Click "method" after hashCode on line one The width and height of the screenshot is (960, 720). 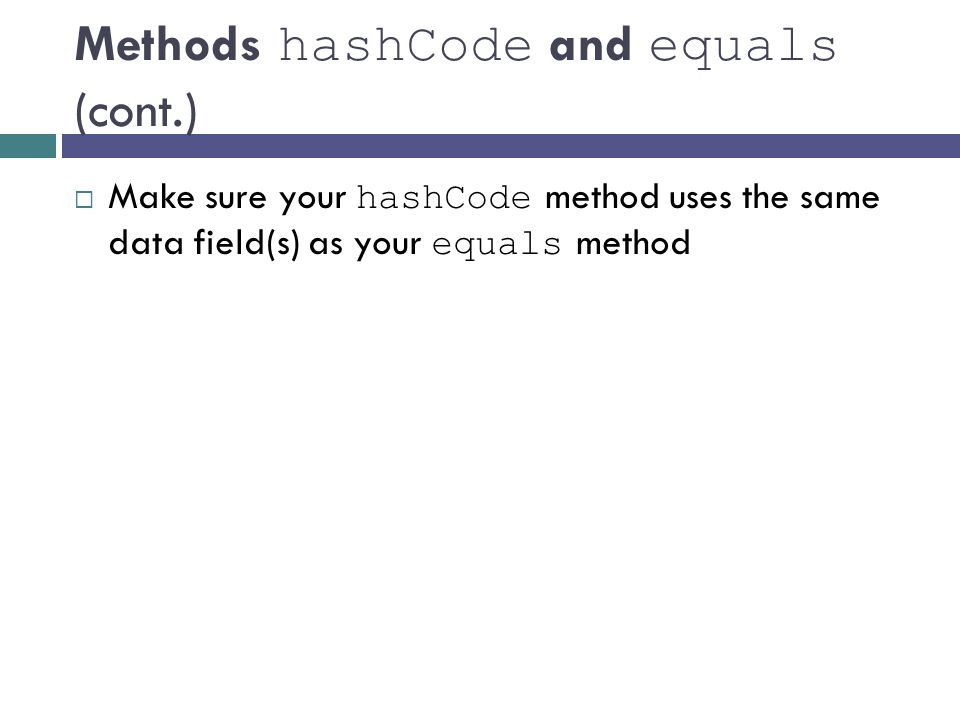tap(601, 197)
